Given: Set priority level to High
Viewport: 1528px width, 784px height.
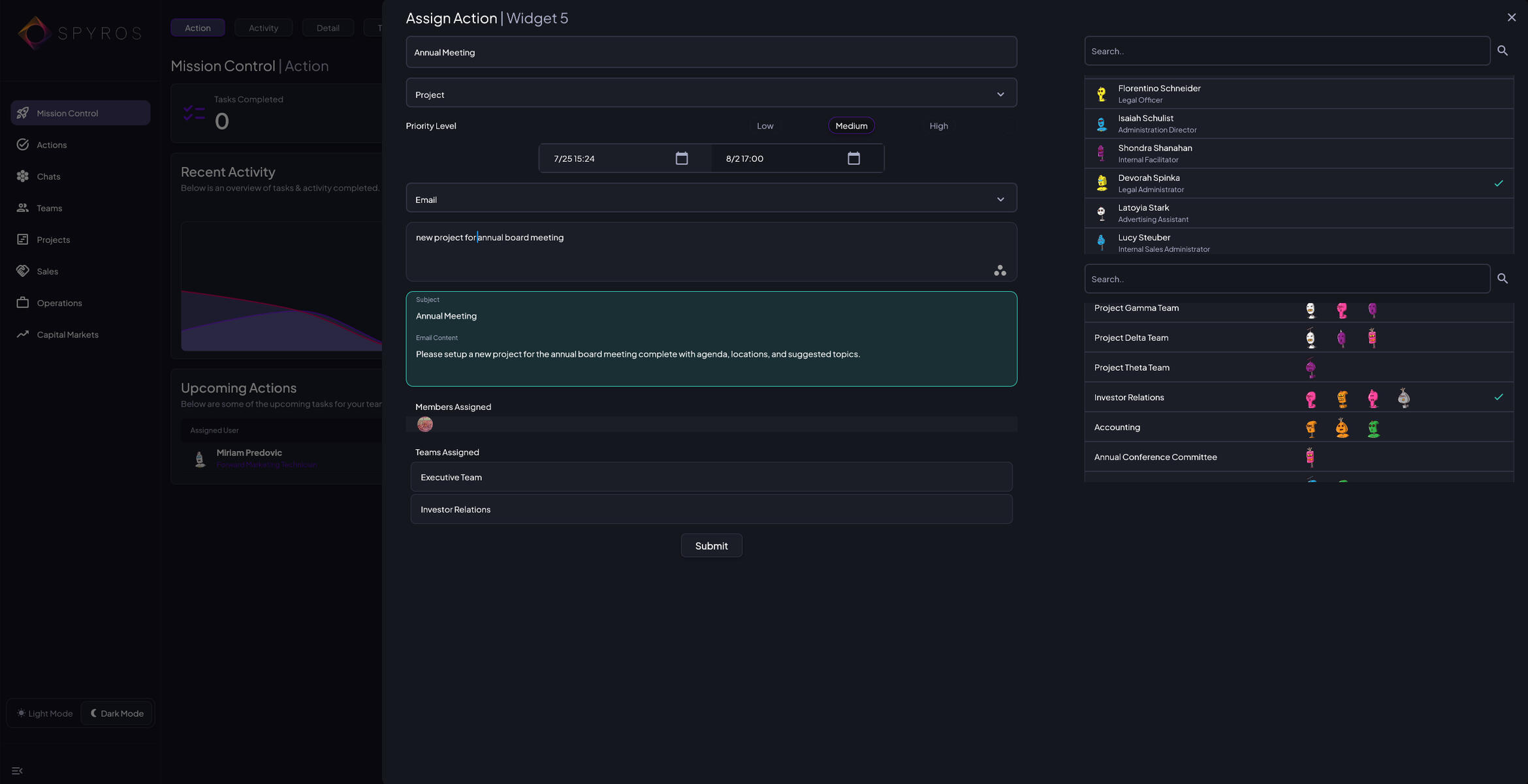Looking at the screenshot, I should point(938,126).
